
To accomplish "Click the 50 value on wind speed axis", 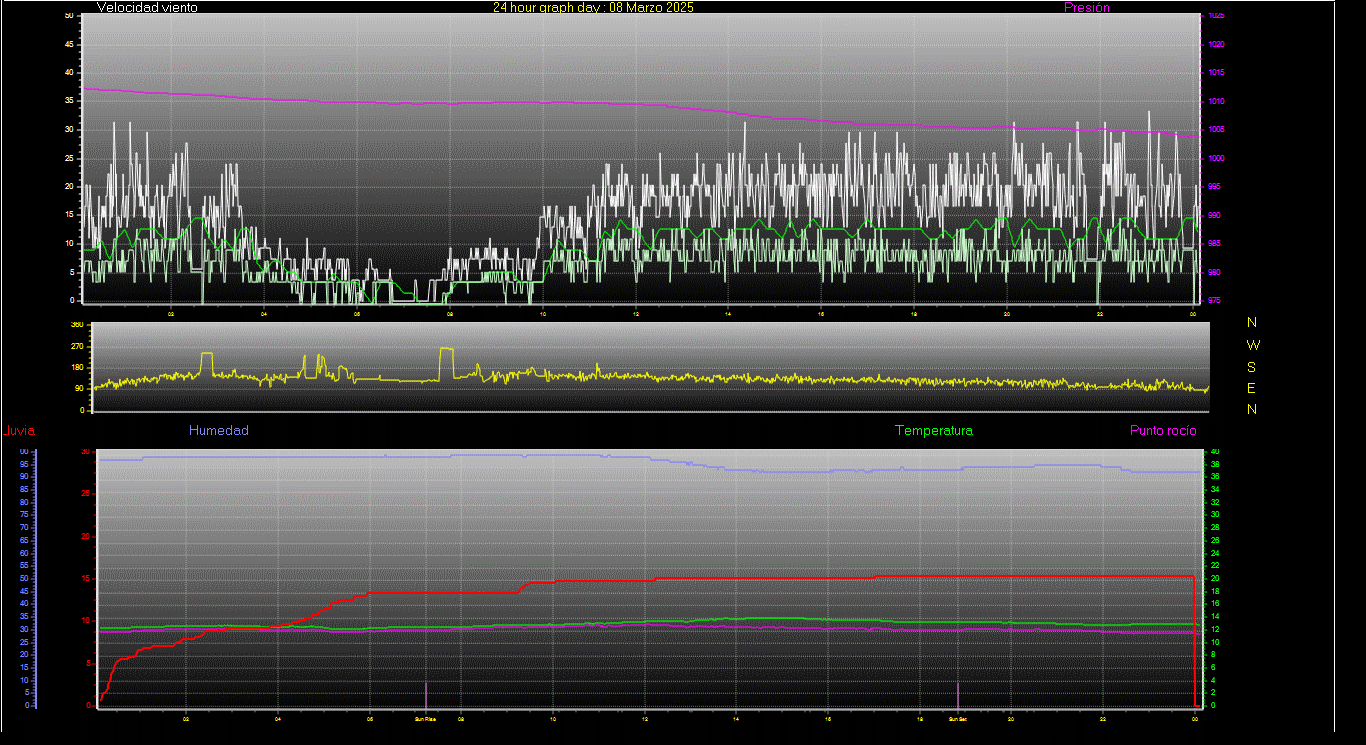I will coord(69,16).
